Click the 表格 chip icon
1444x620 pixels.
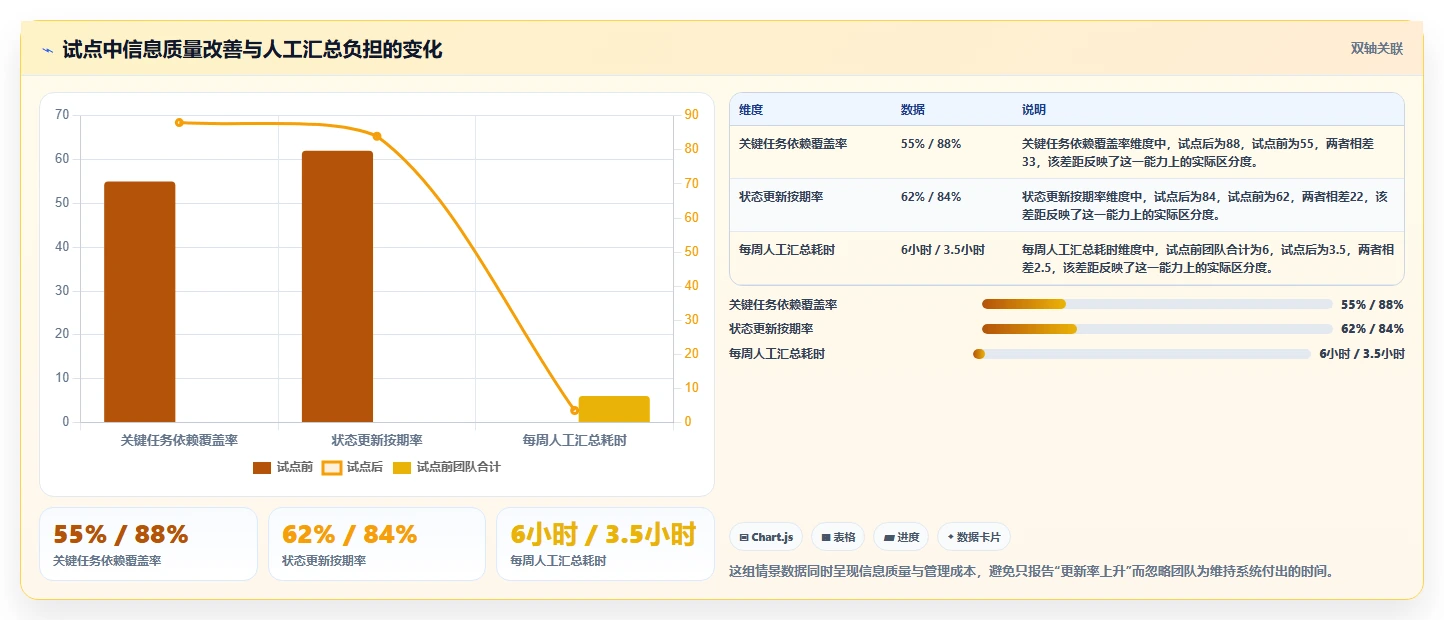(x=826, y=537)
